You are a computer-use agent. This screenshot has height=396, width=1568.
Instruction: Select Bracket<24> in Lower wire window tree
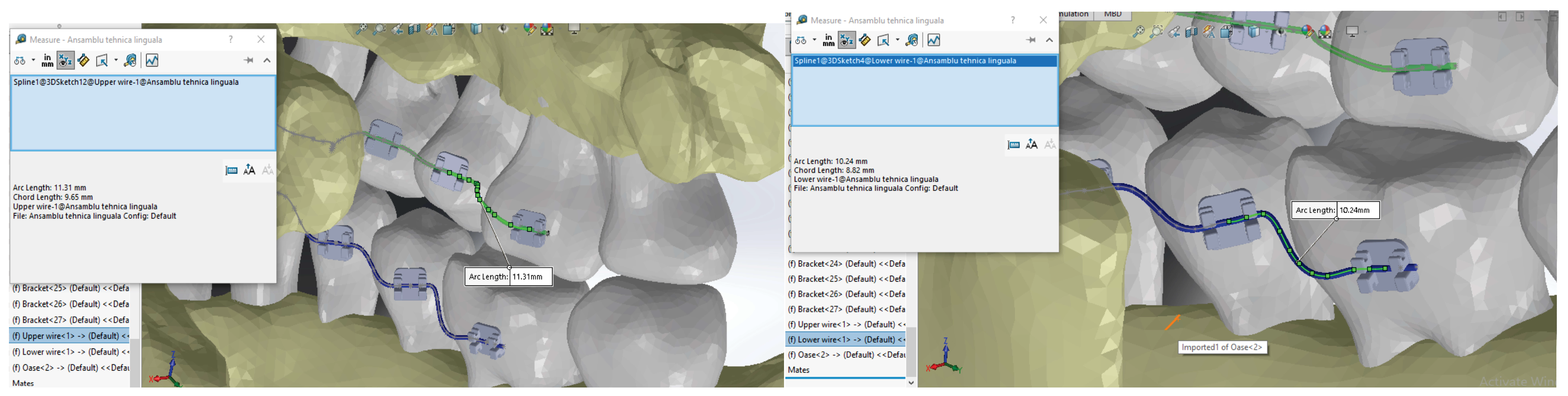tap(846, 264)
